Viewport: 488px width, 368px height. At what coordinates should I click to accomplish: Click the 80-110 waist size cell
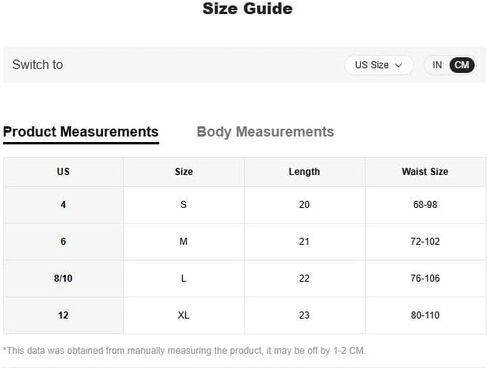(x=425, y=315)
